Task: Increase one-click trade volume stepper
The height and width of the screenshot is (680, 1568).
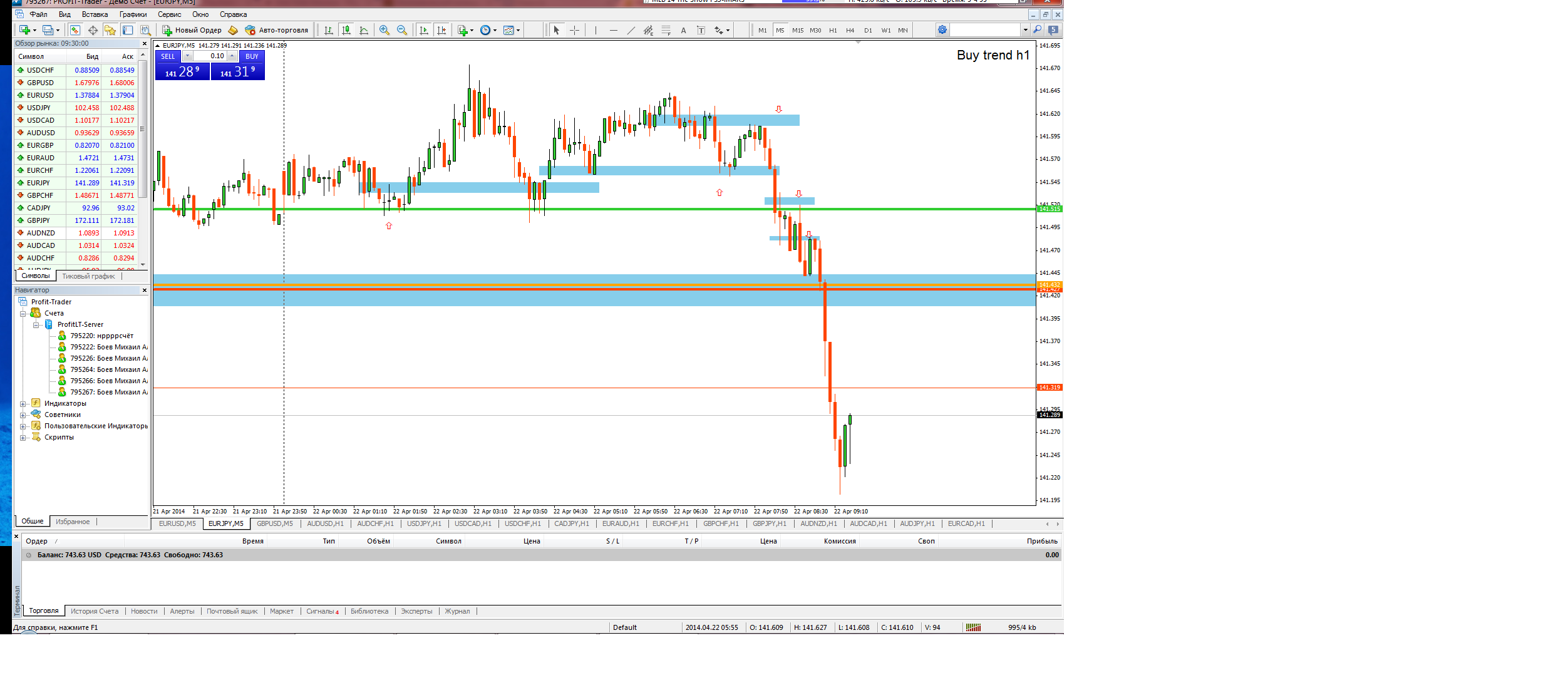Action: coord(232,56)
